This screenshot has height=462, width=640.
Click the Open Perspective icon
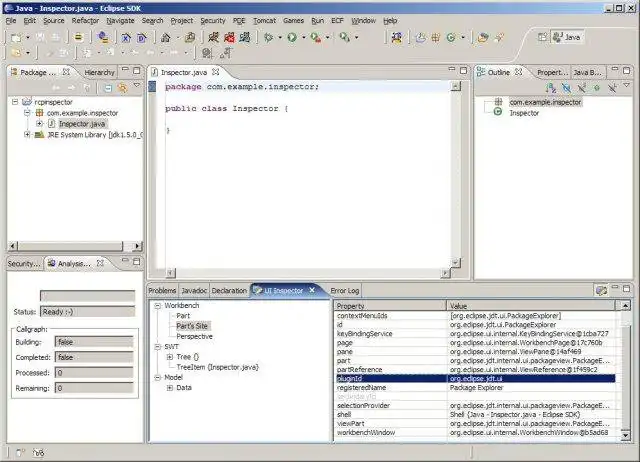click(542, 37)
